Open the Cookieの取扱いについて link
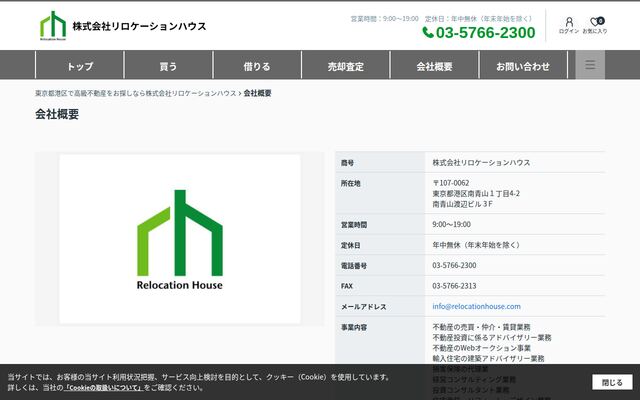 pyautogui.click(x=104, y=387)
